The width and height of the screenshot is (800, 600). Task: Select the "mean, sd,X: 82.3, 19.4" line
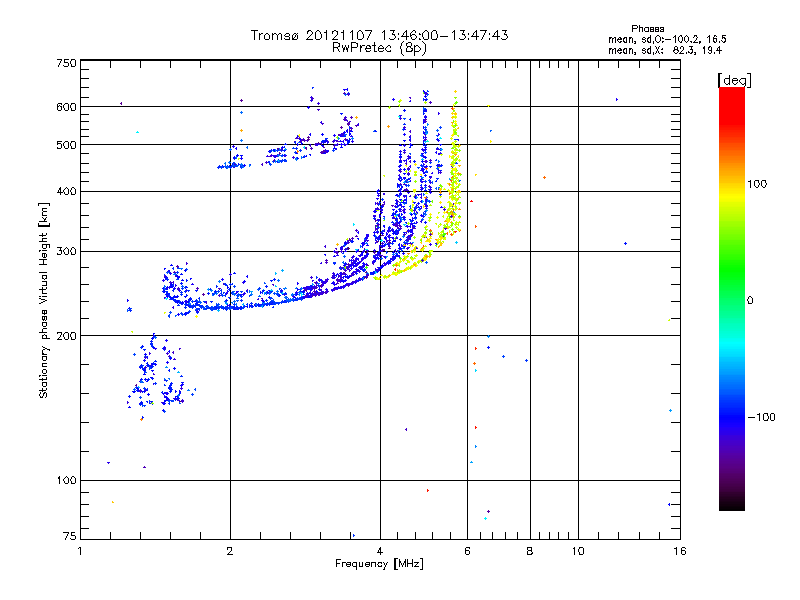tap(665, 50)
